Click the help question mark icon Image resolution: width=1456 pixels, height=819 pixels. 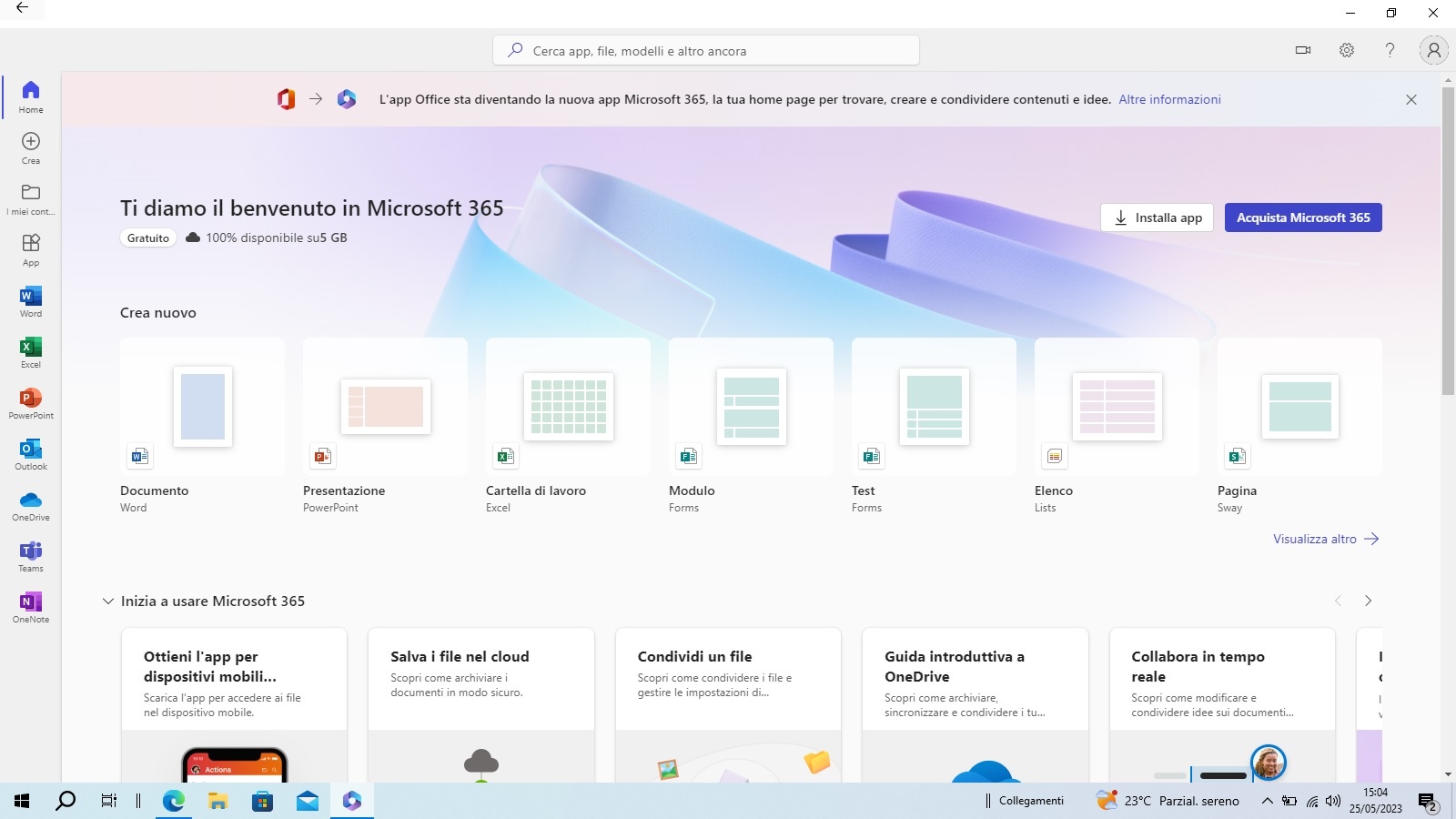click(x=1390, y=50)
